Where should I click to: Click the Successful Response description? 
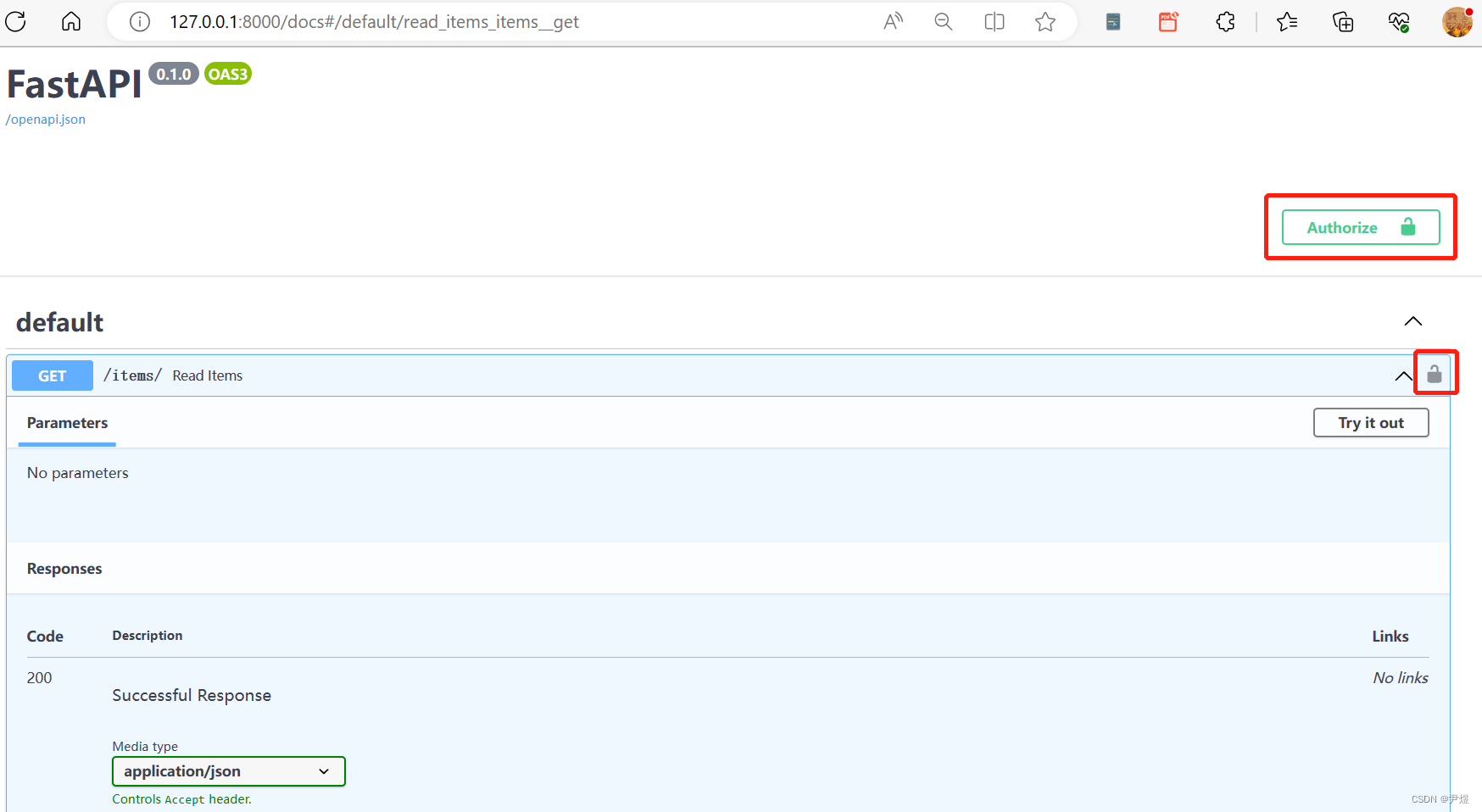pos(192,695)
